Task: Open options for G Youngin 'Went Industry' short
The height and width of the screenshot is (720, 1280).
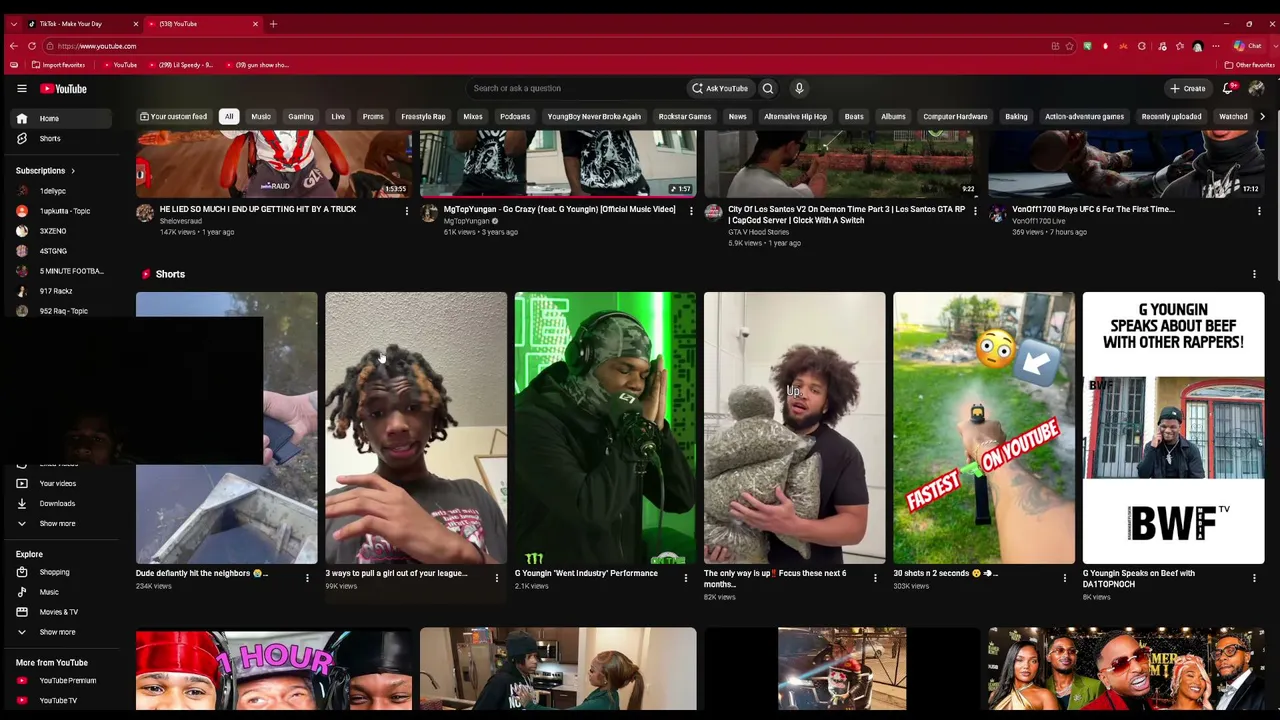Action: coord(686,578)
